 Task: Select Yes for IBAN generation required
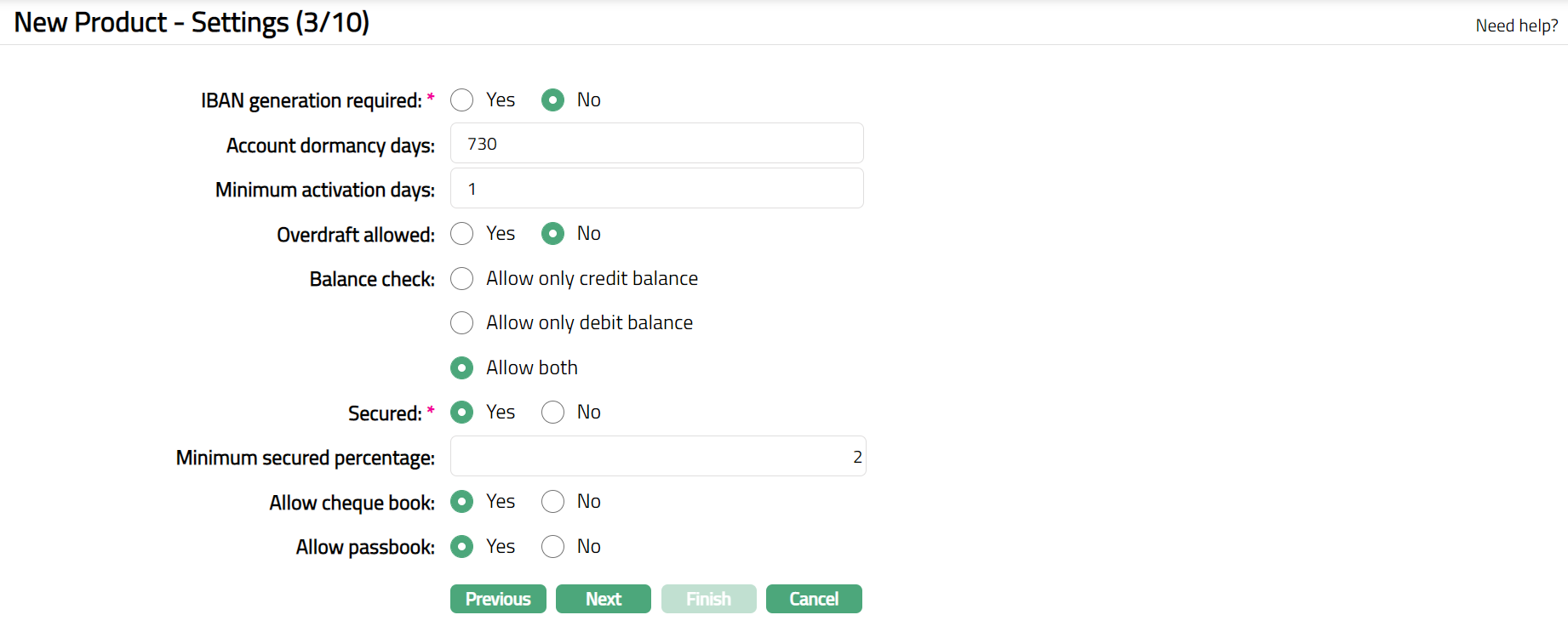462,100
